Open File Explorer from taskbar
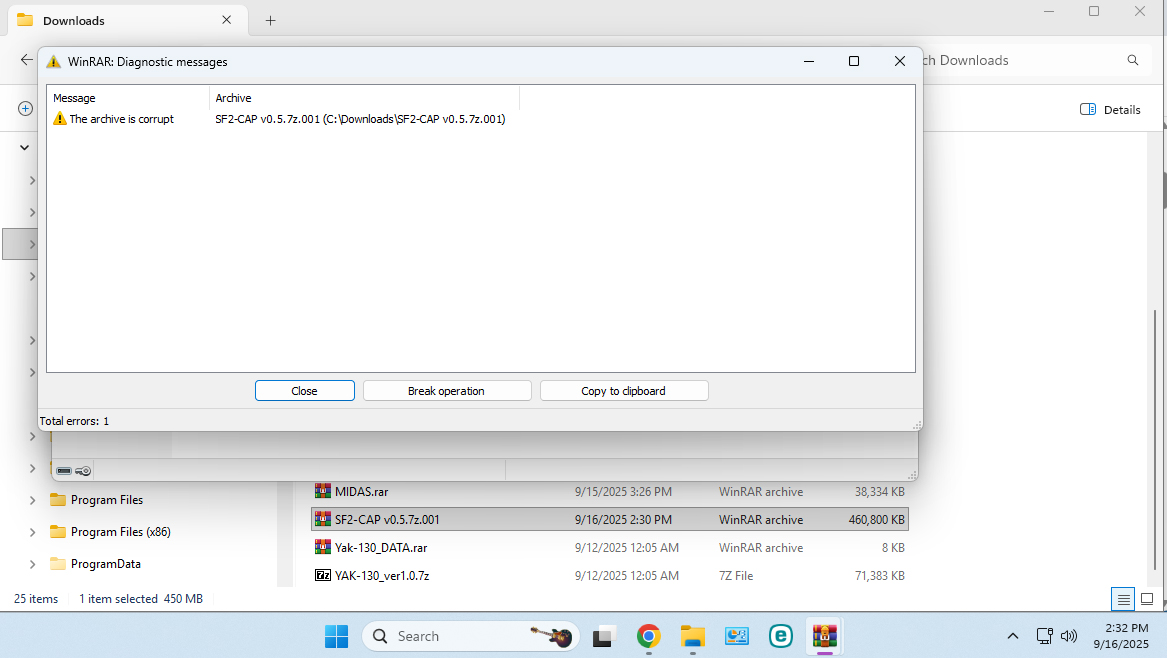1167x658 pixels. click(692, 636)
